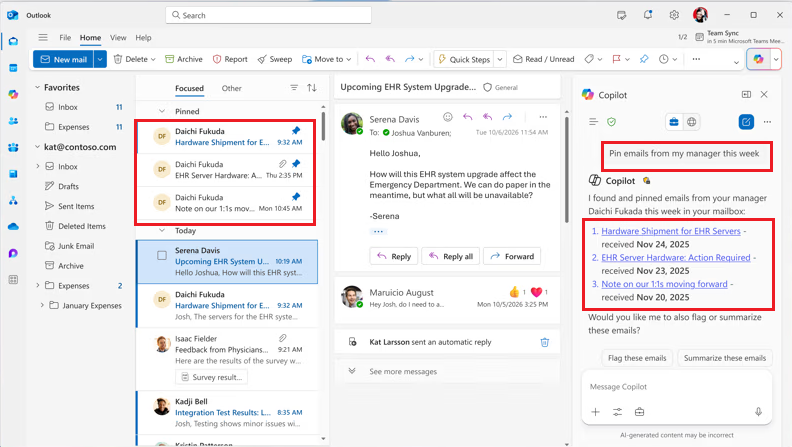Image resolution: width=792 pixels, height=447 pixels.
Task: Collapse the Today group
Action: point(162,230)
